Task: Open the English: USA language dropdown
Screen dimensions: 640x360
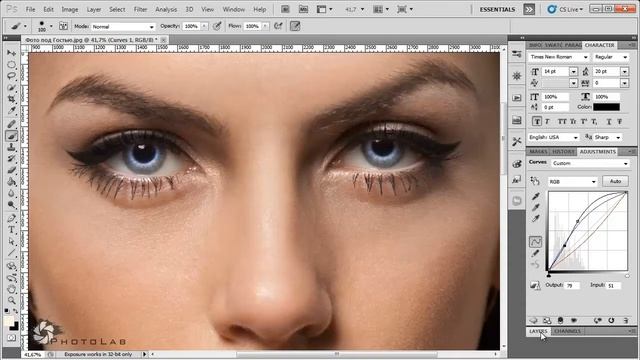Action: (553, 137)
